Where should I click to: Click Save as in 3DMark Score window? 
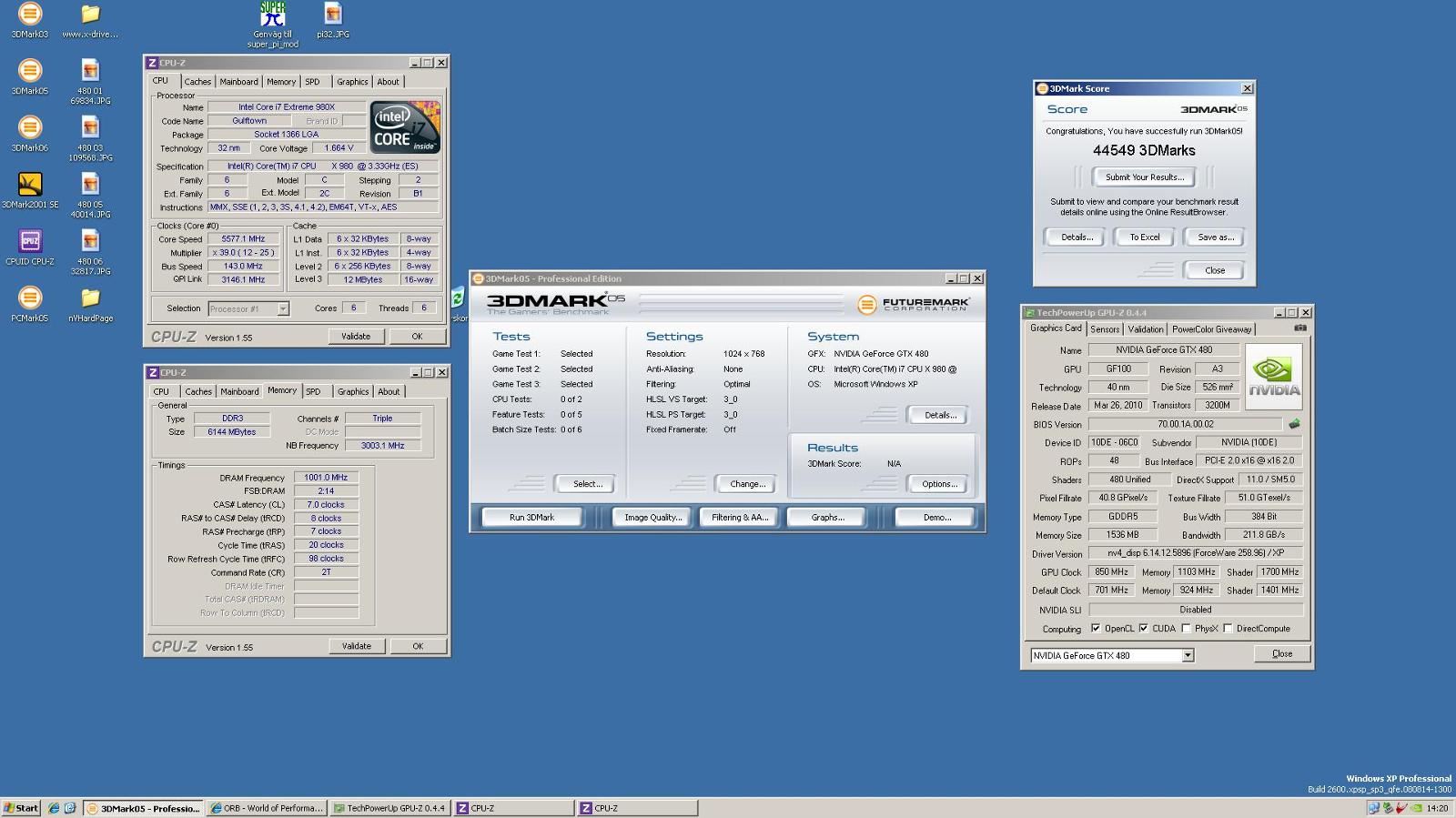click(1215, 237)
